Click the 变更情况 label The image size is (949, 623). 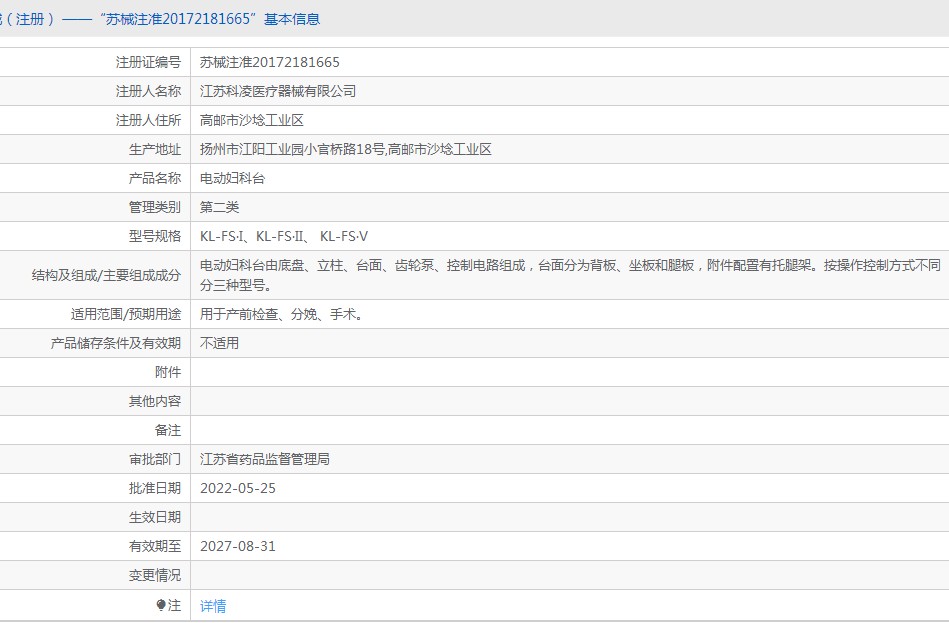155,576
